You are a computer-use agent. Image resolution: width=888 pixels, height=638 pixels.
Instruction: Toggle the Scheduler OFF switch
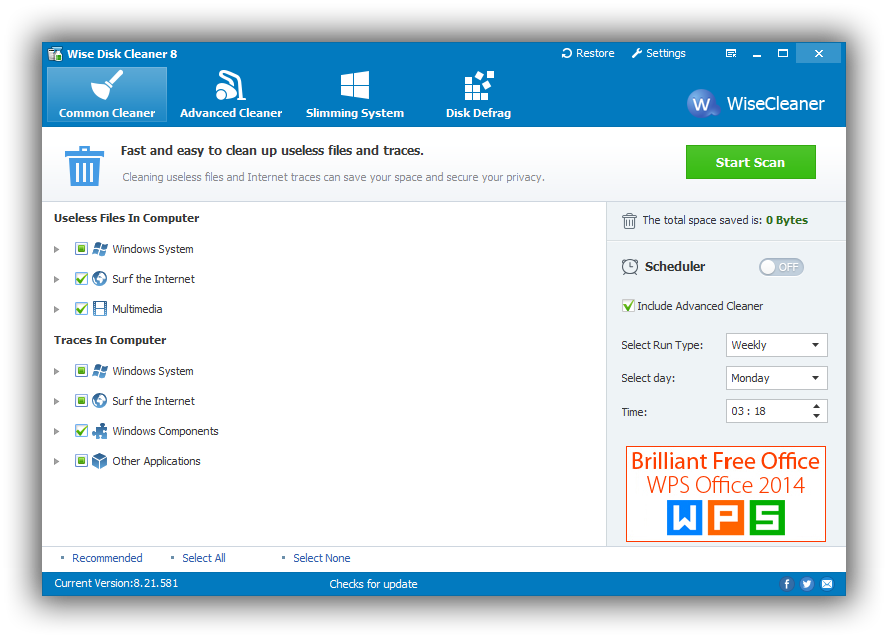click(782, 267)
